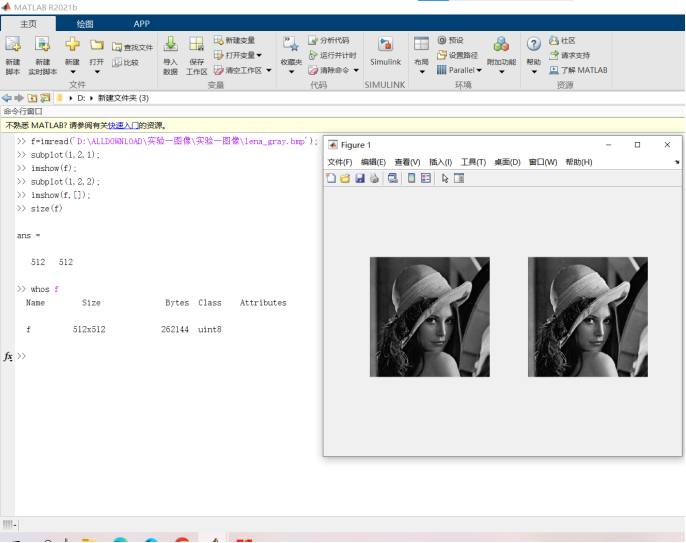Open the dropdown arrow under Open (打开)
This screenshot has width=686, height=543.
97,72
